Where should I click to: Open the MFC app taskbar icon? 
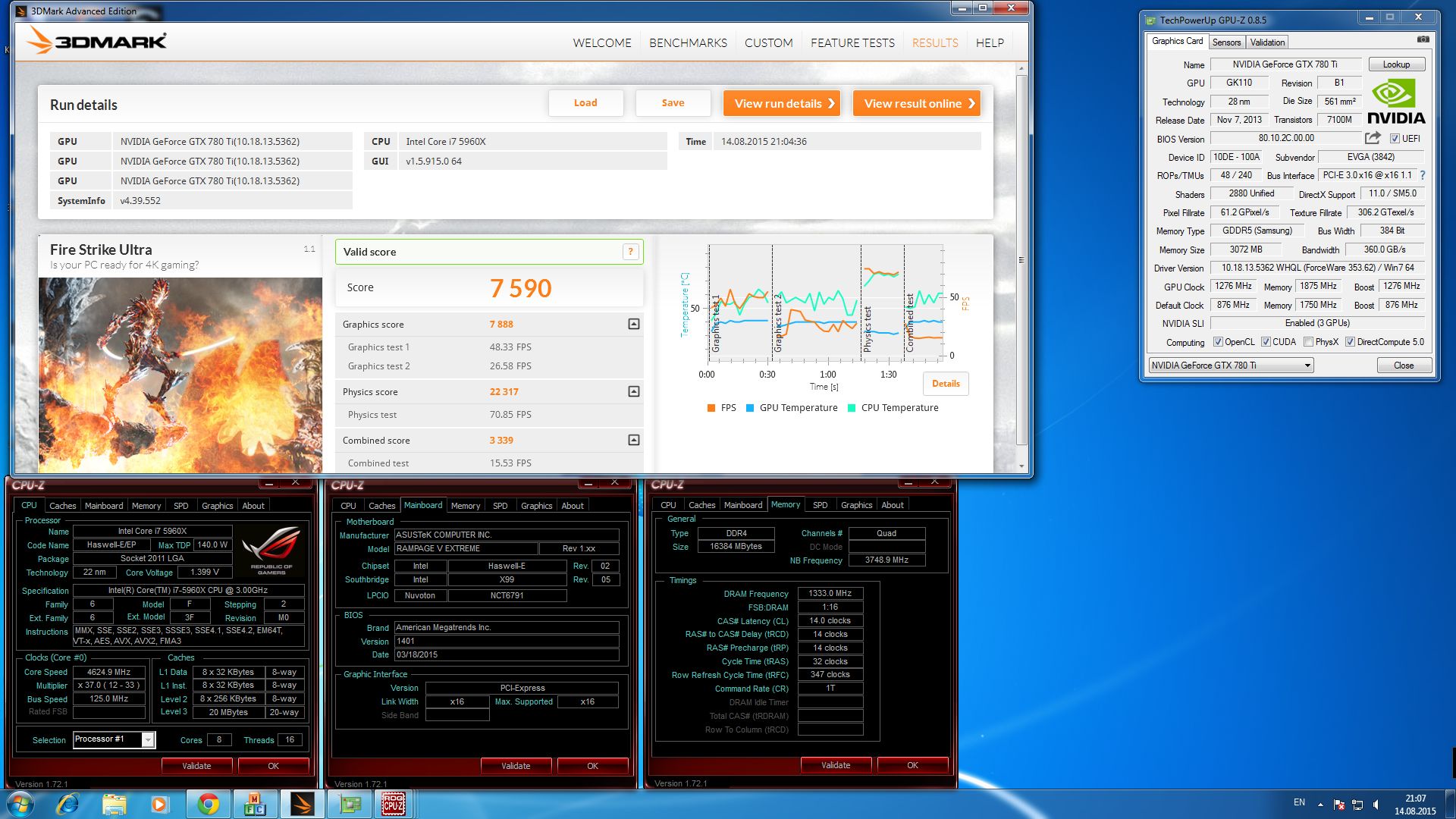[x=255, y=804]
